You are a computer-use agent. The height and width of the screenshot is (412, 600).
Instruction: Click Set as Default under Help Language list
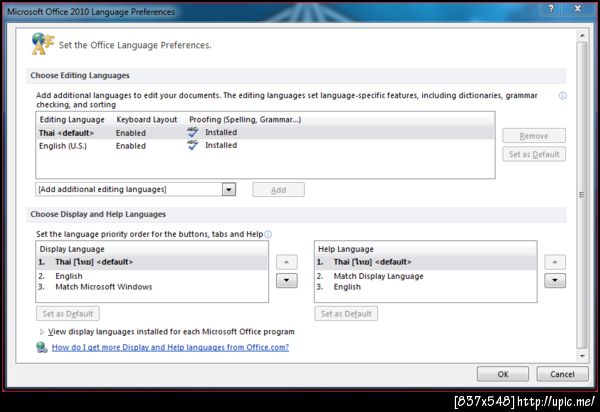346,314
